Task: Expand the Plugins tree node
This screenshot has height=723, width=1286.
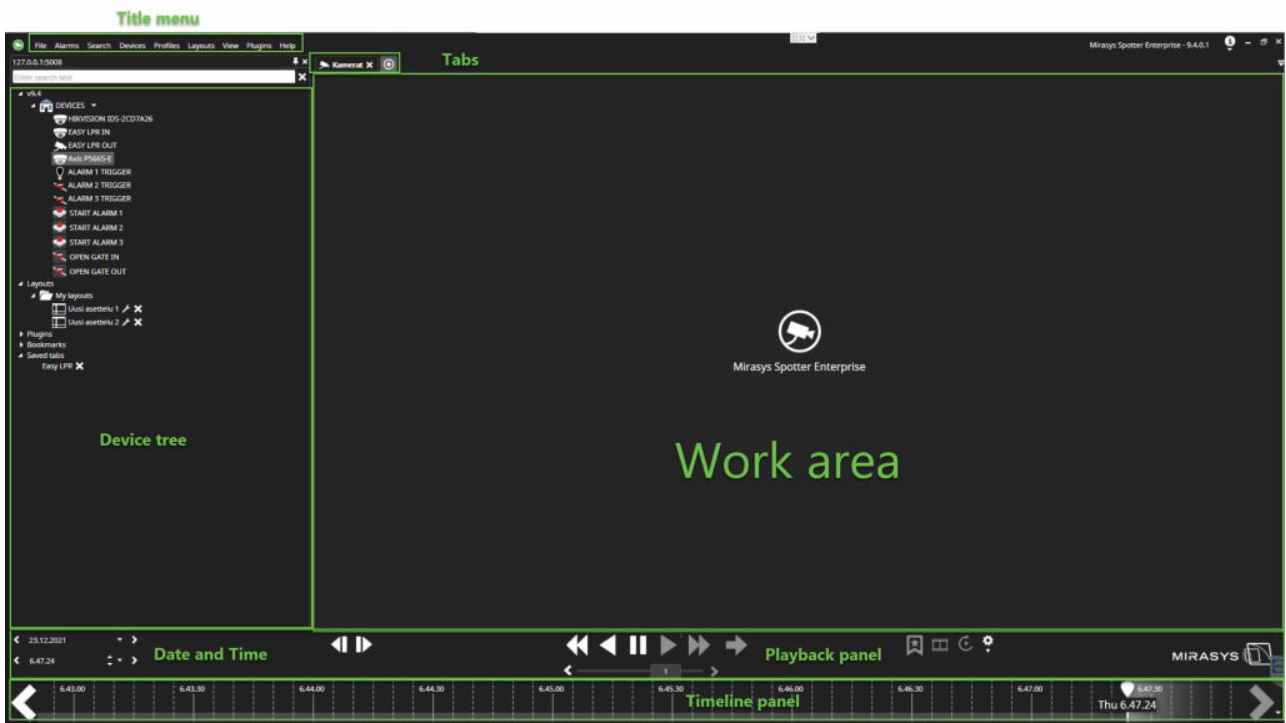Action: [x=22, y=334]
